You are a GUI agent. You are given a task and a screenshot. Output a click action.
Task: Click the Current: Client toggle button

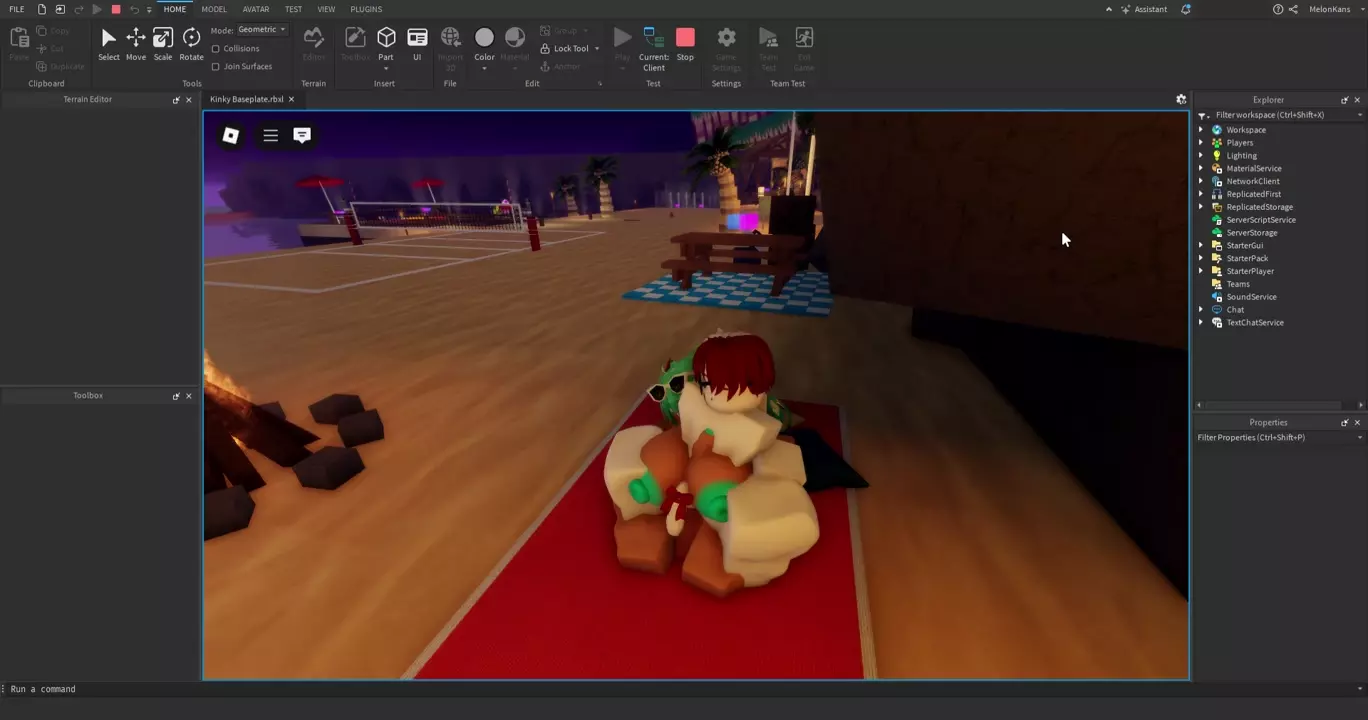[654, 46]
